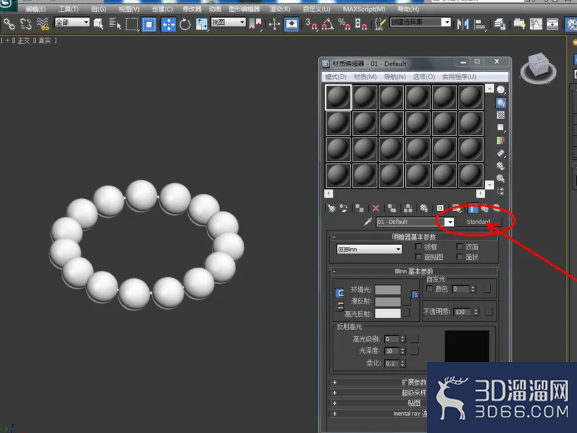Open Material Editor 材质(M) menu
This screenshot has height=433, width=577.
[365, 77]
